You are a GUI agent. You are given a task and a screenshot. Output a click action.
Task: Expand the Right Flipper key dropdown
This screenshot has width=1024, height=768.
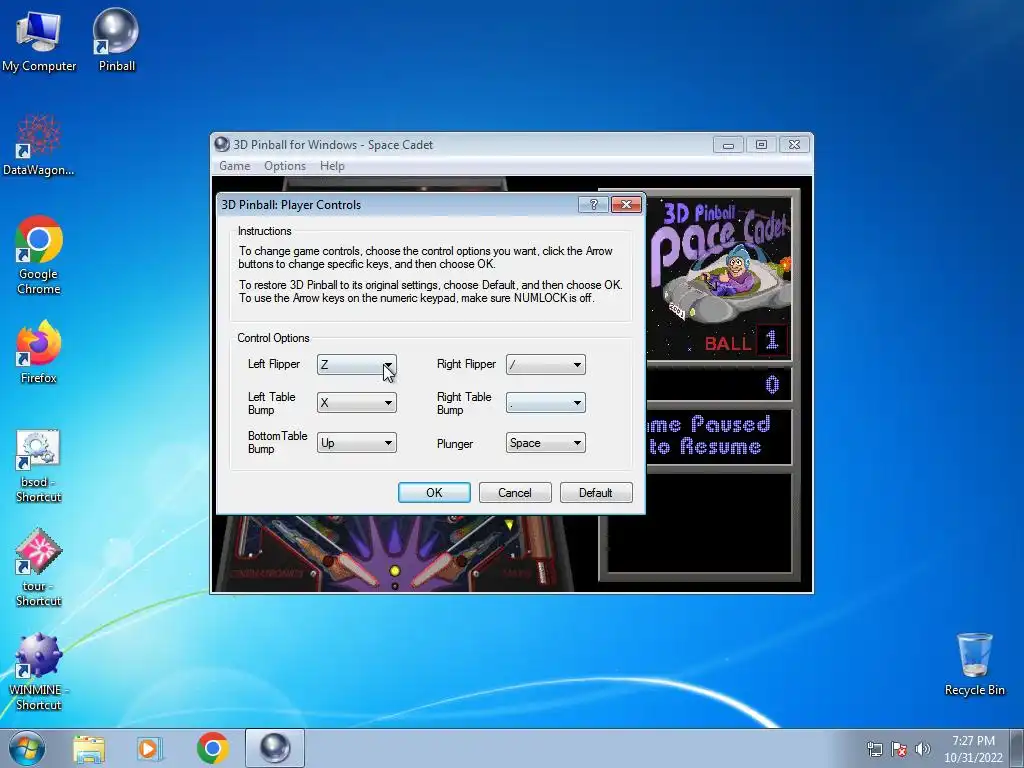click(x=545, y=364)
